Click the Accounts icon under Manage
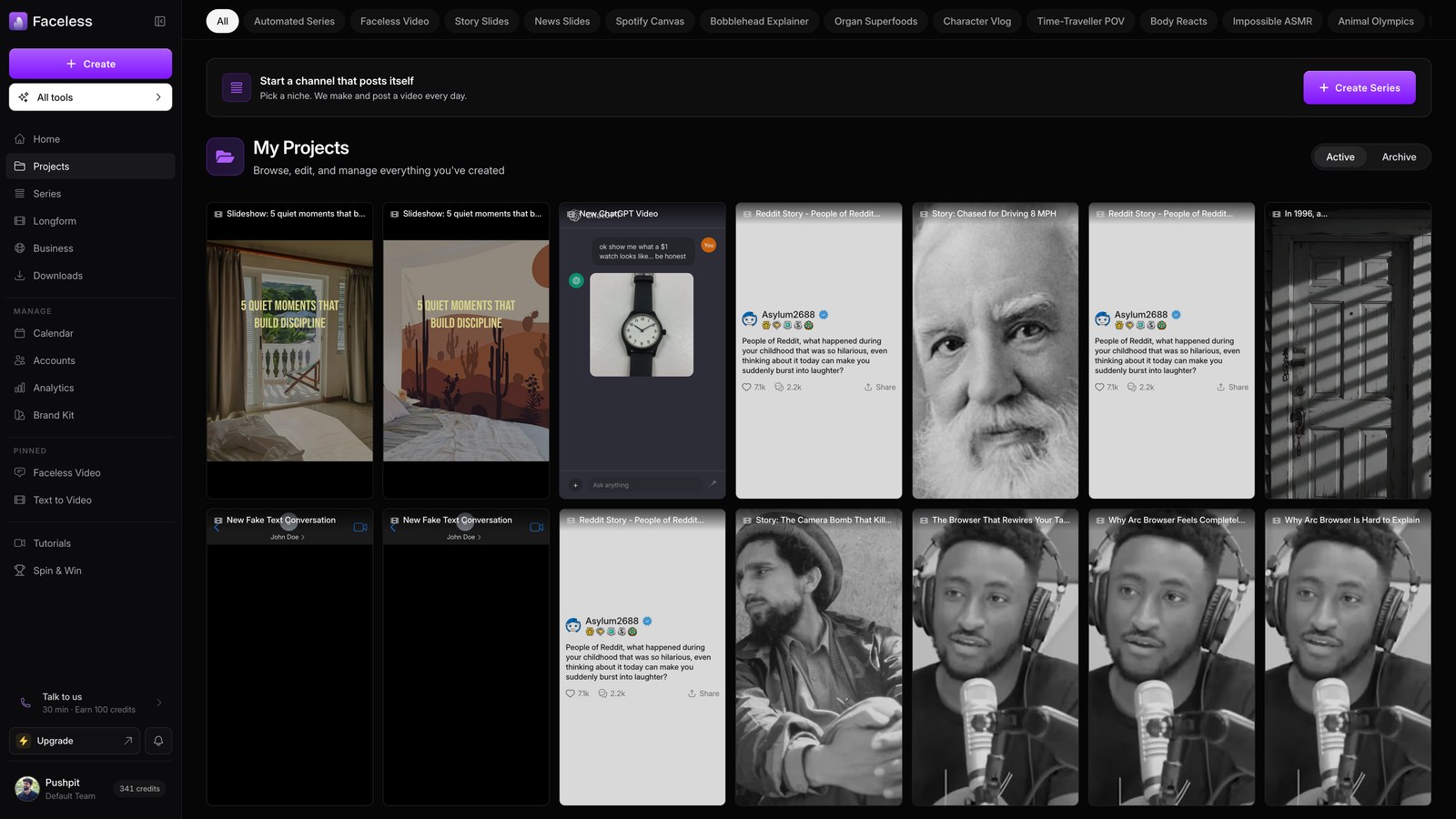This screenshot has width=1456, height=819. point(20,360)
